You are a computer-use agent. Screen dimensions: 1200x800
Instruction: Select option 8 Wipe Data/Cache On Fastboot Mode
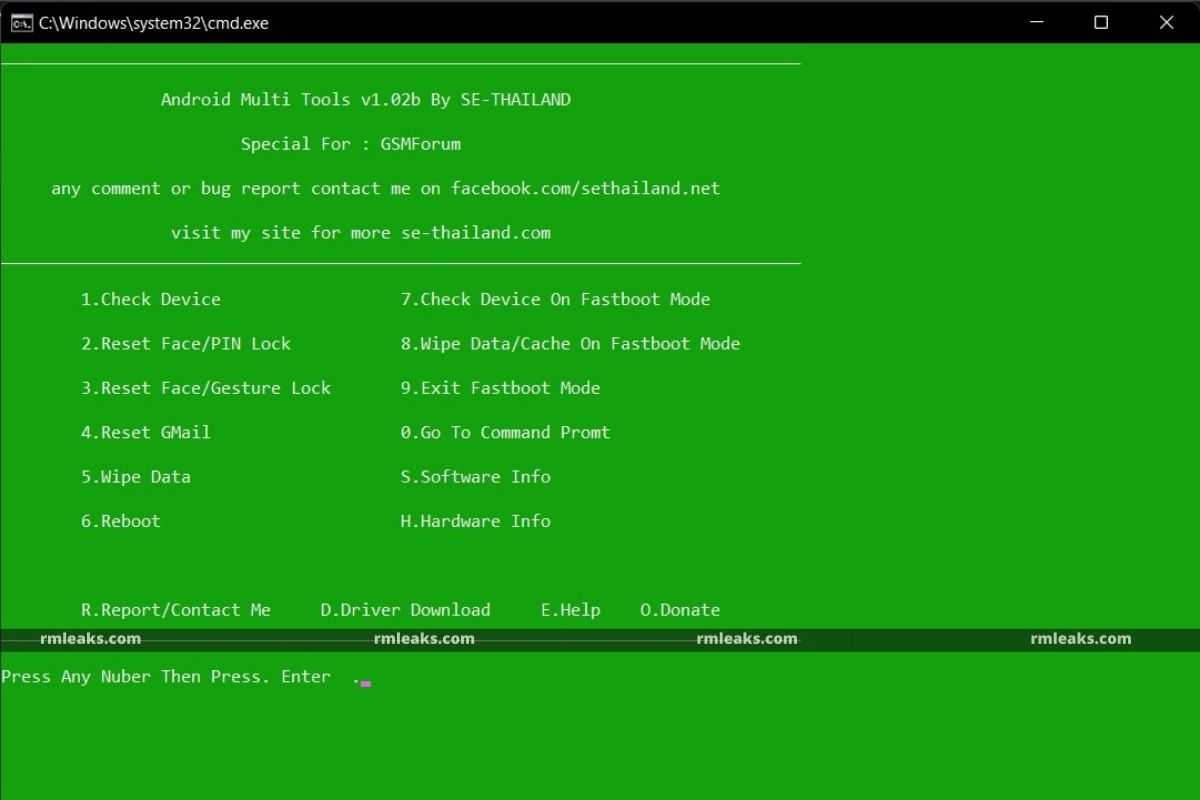pos(571,343)
